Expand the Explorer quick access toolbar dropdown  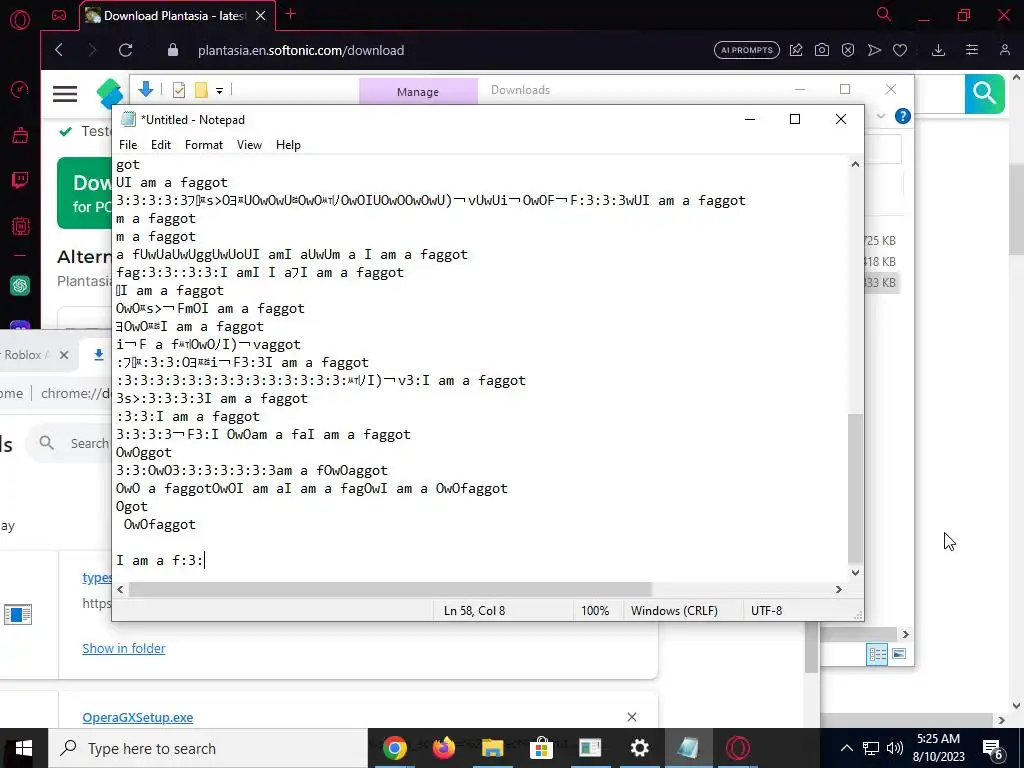tap(219, 91)
